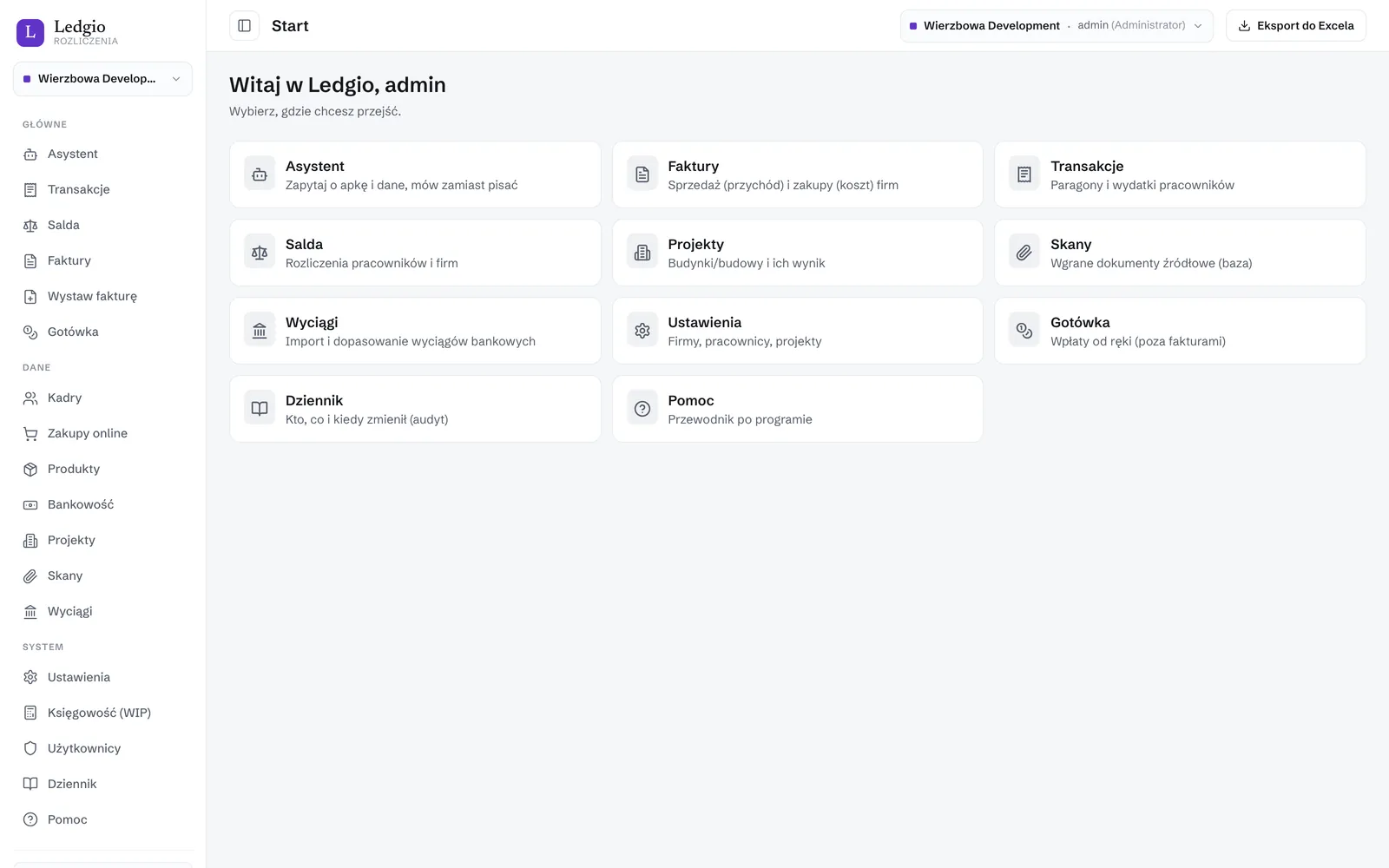Screen dimensions: 1389x868
Task: Open the Gotówka card
Action: 1180,331
